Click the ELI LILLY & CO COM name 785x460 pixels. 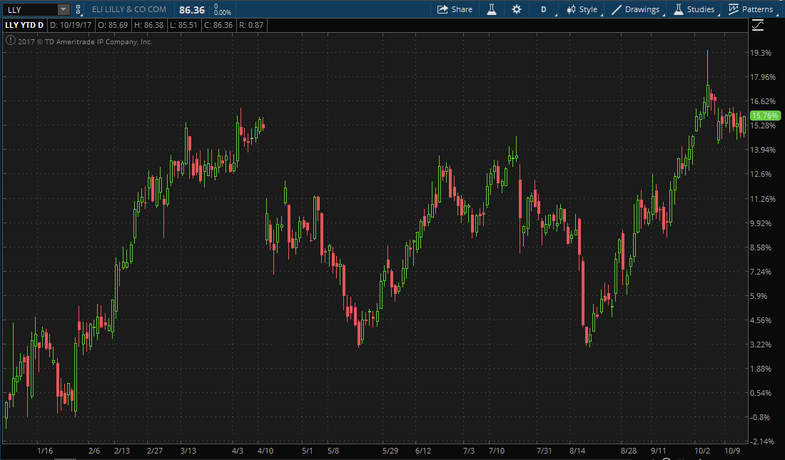(129, 10)
